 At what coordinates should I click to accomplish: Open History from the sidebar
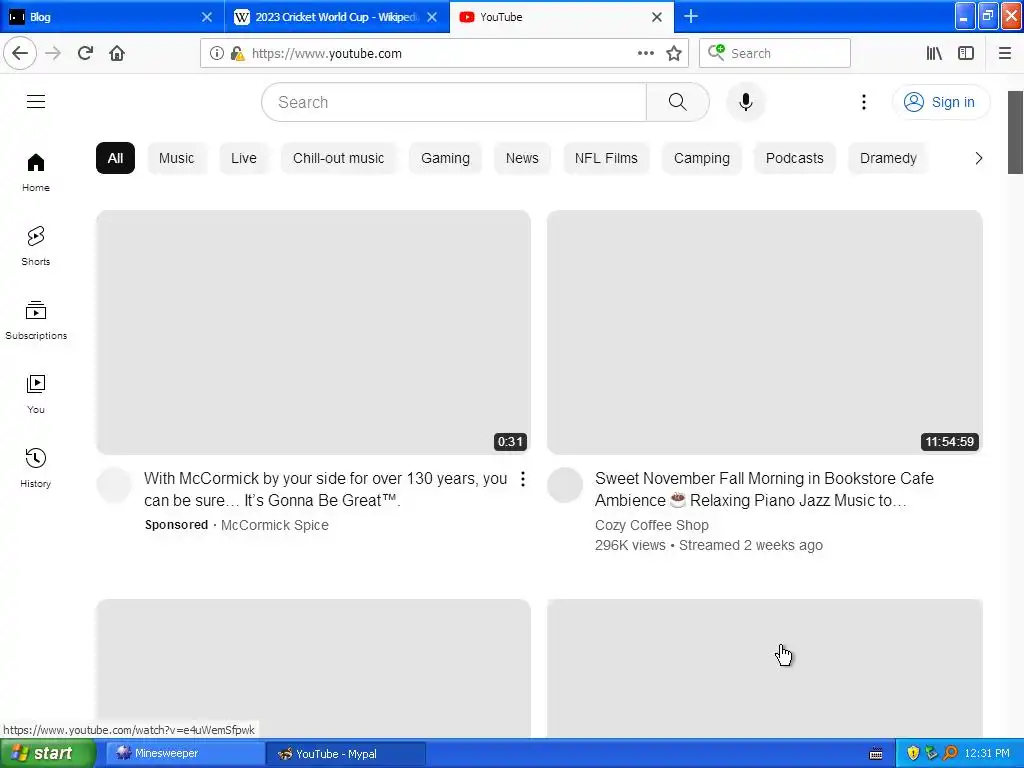pos(36,468)
